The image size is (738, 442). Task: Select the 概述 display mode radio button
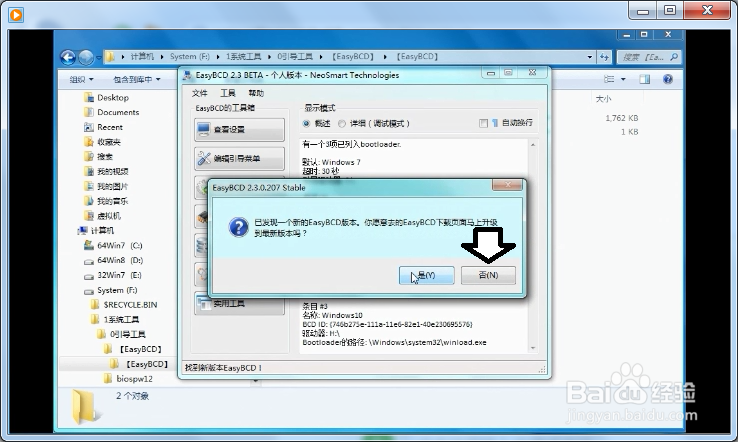[306, 123]
